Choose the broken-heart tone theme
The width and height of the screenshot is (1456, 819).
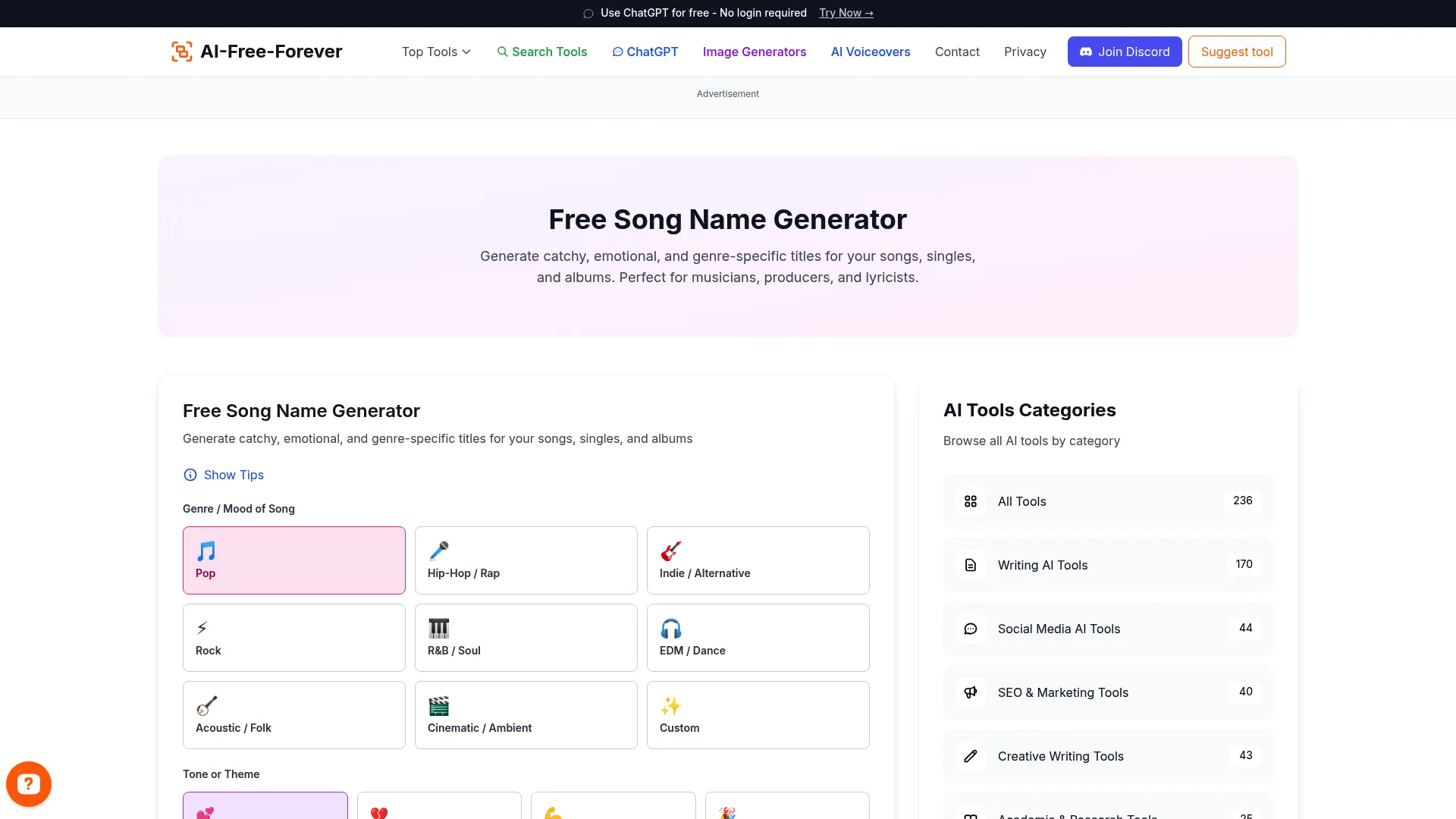tap(439, 810)
